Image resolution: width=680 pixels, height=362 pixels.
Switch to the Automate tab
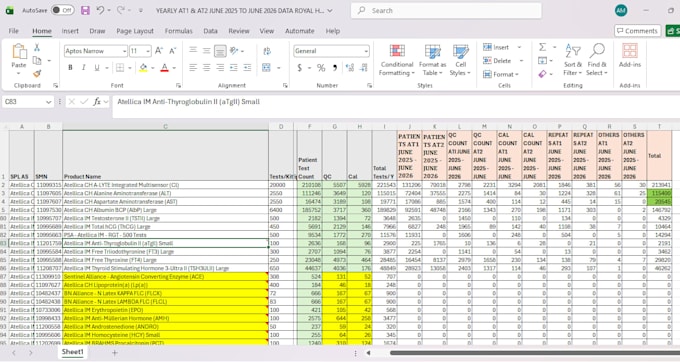tap(300, 31)
